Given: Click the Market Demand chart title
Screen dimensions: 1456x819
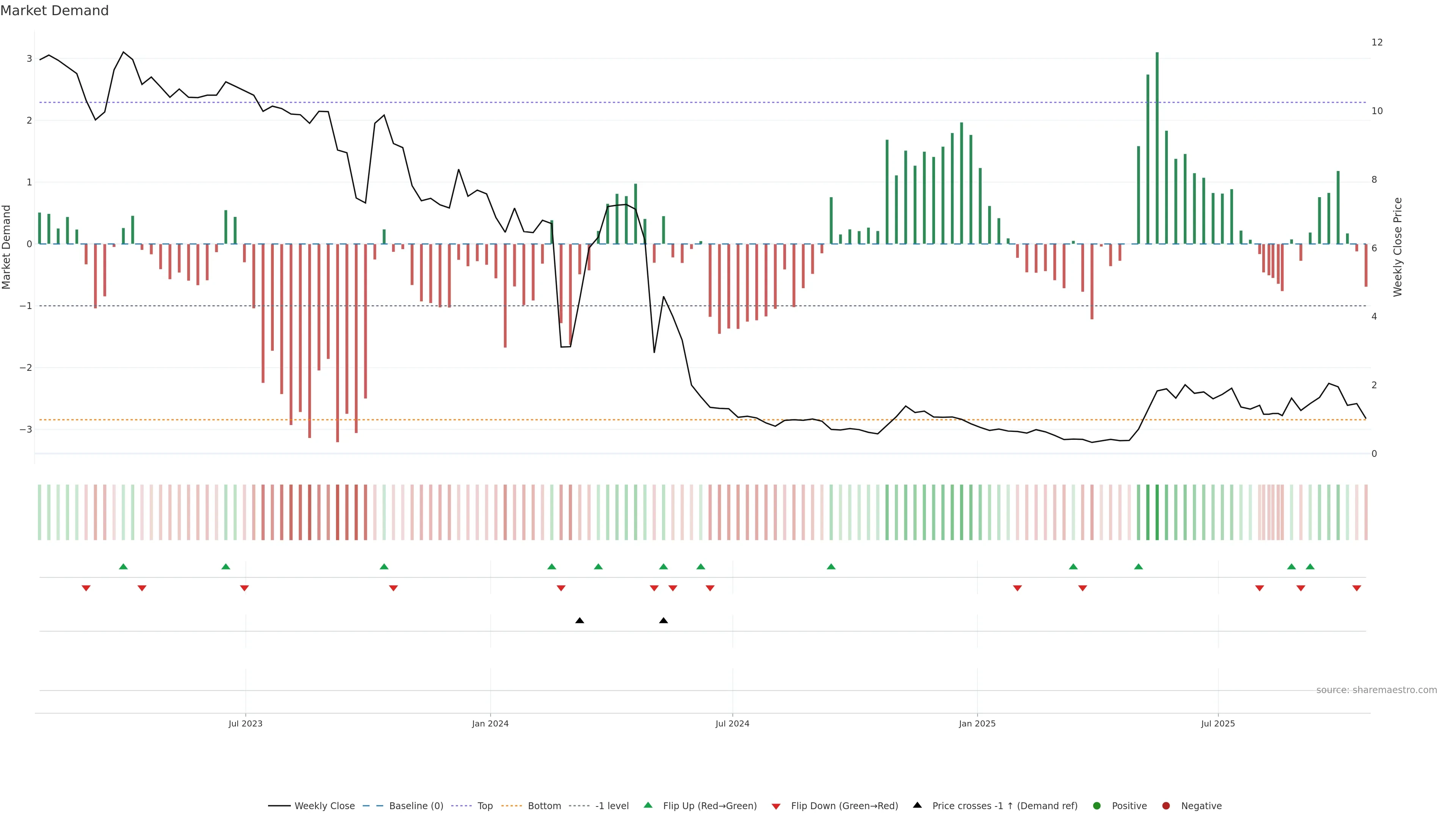Looking at the screenshot, I should point(54,11).
